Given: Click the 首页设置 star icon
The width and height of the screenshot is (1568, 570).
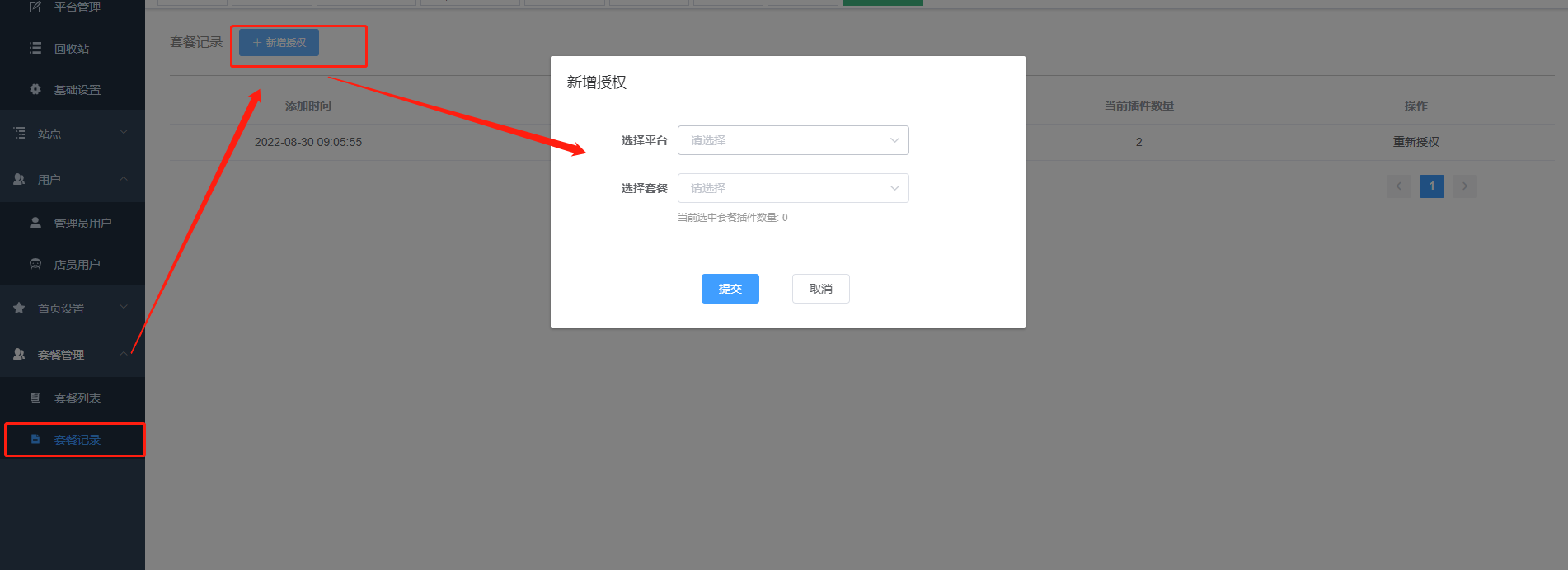Looking at the screenshot, I should [19, 308].
